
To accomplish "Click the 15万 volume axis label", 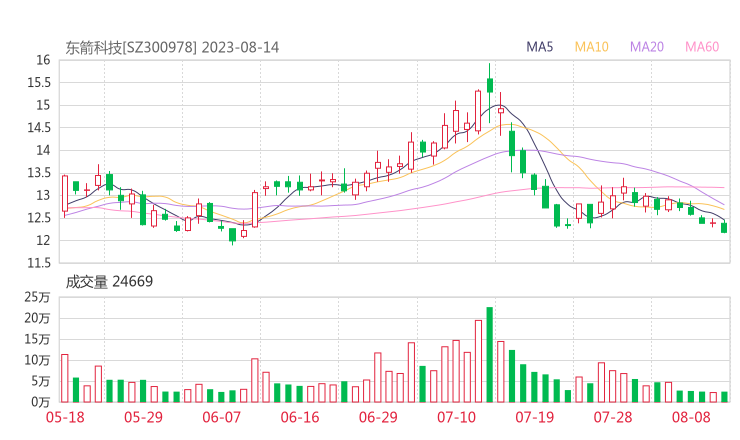I will 37,339.
